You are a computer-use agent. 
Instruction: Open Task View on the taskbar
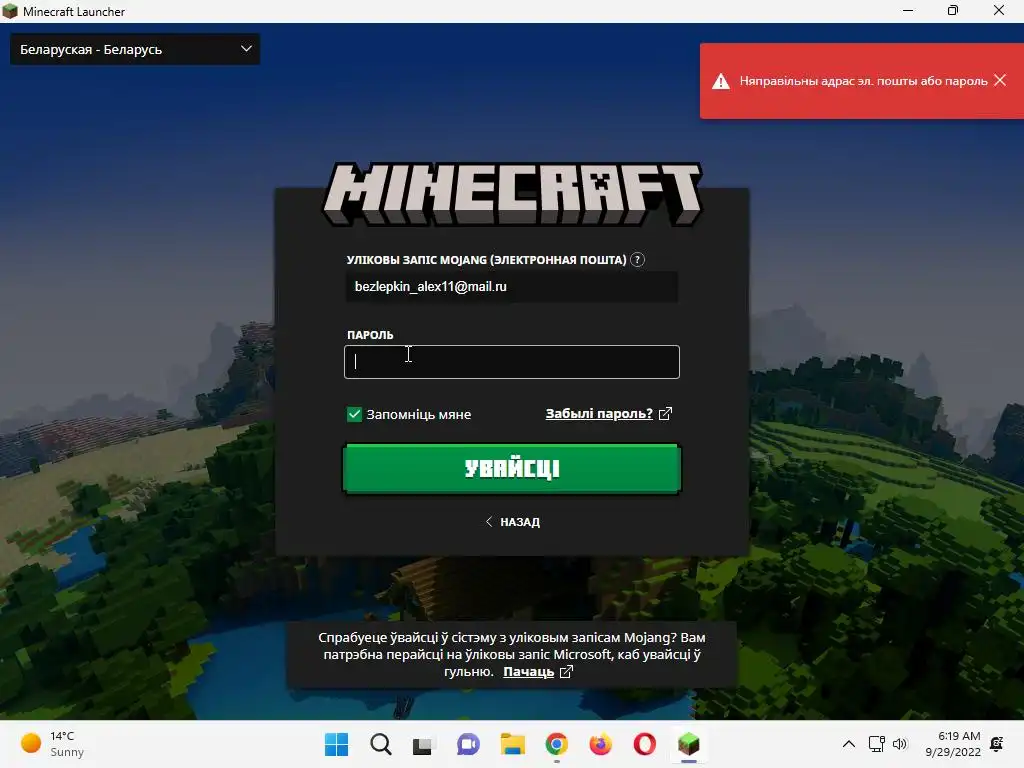coord(423,745)
